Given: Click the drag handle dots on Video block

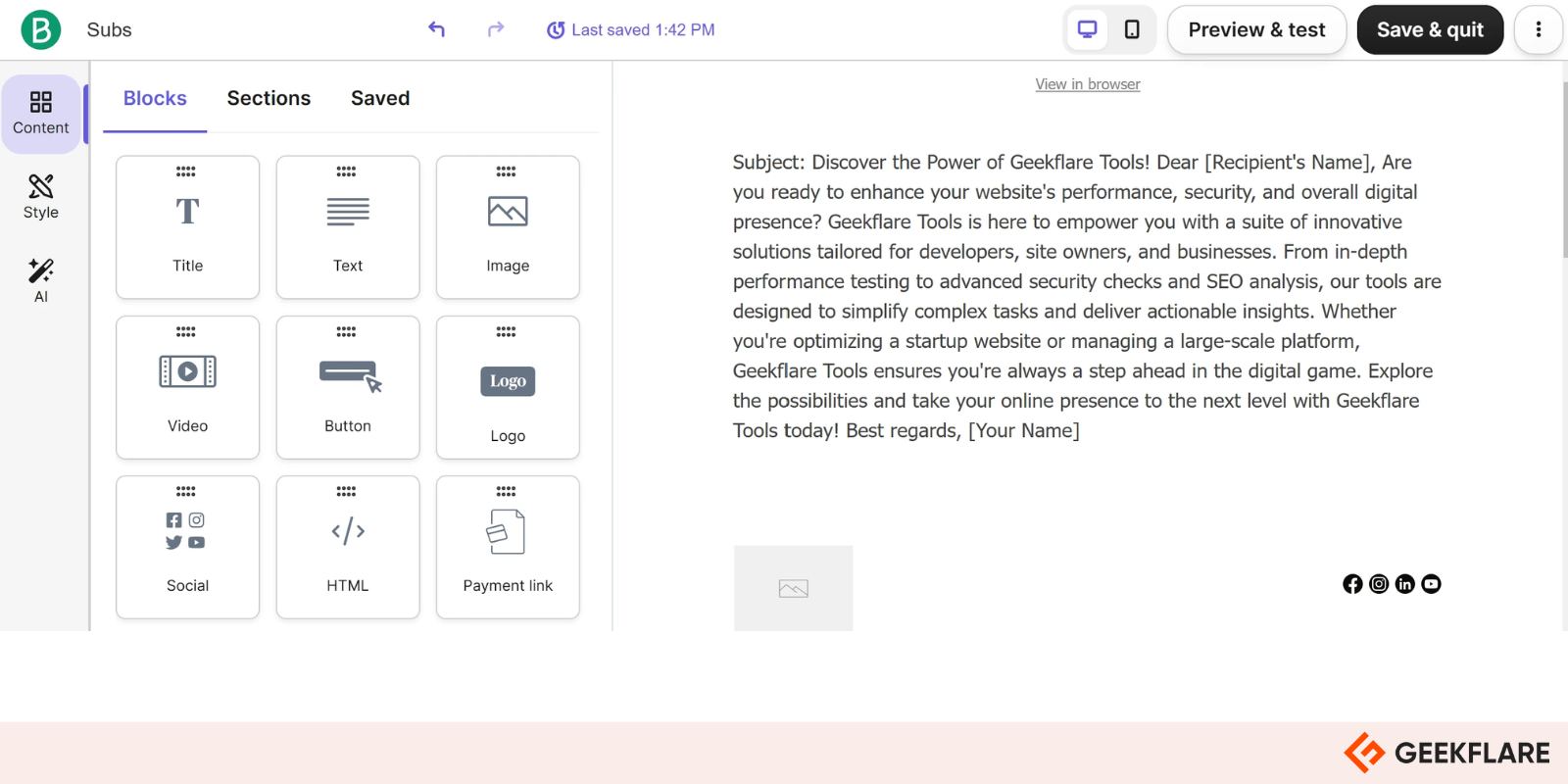Looking at the screenshot, I should point(186,331).
